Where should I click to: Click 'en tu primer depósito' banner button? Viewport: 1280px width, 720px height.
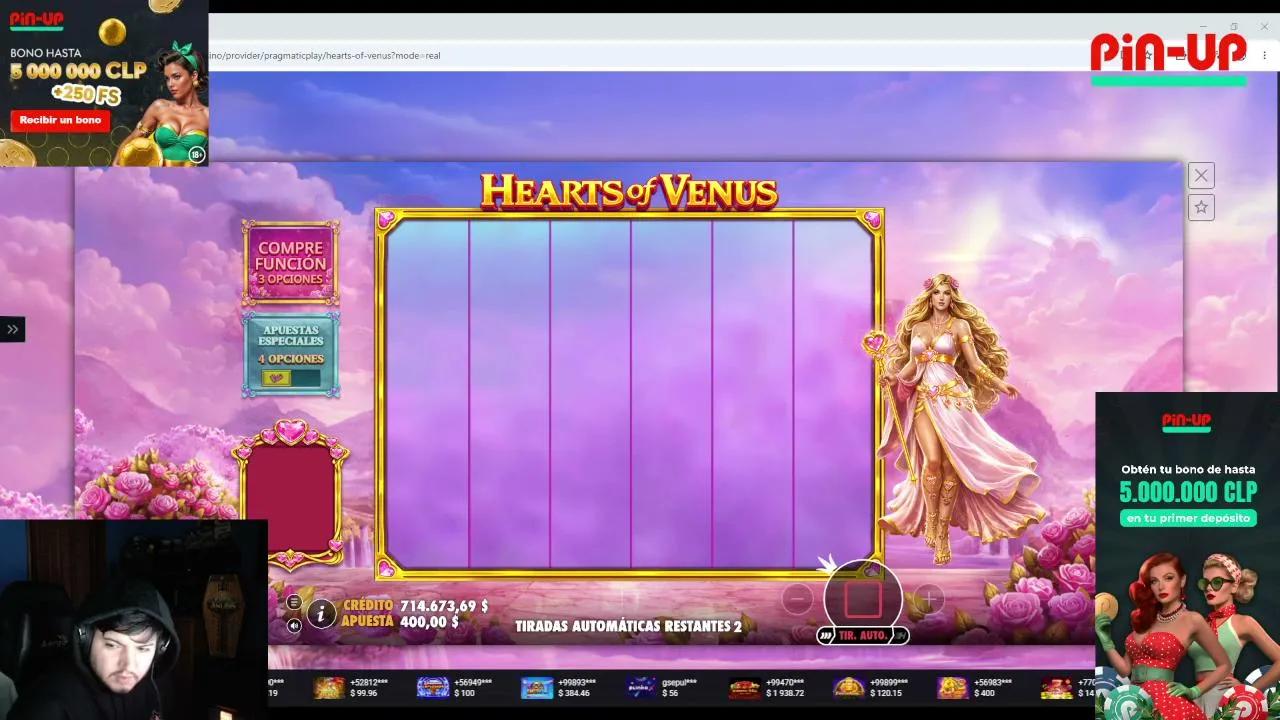(x=1187, y=518)
